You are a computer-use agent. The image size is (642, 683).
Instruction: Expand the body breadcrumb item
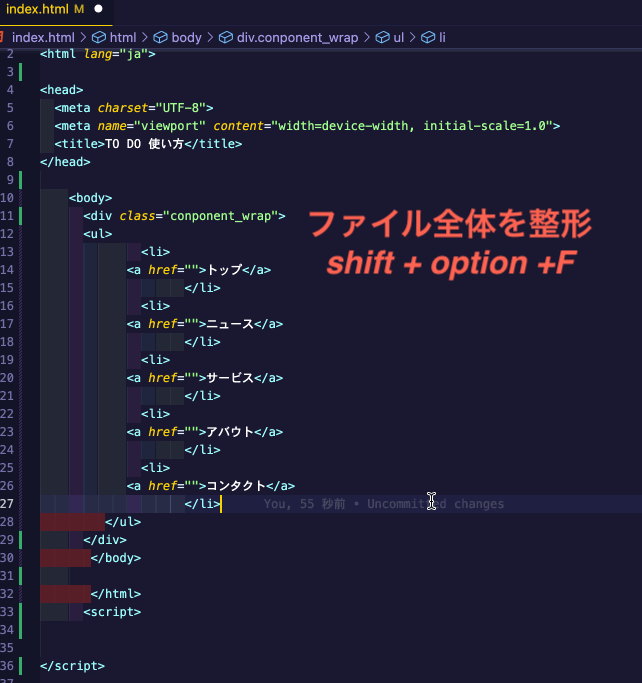point(185,37)
